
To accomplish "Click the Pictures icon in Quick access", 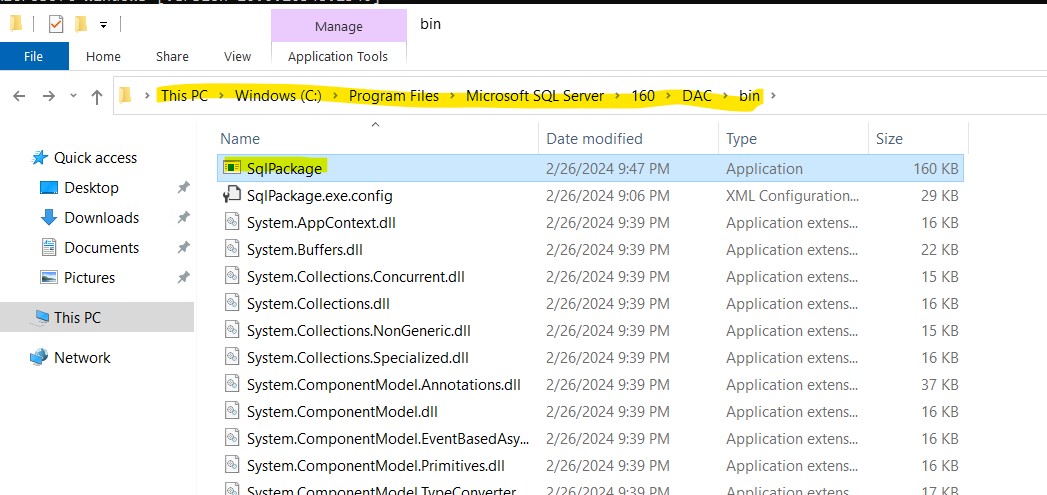I will (49, 278).
